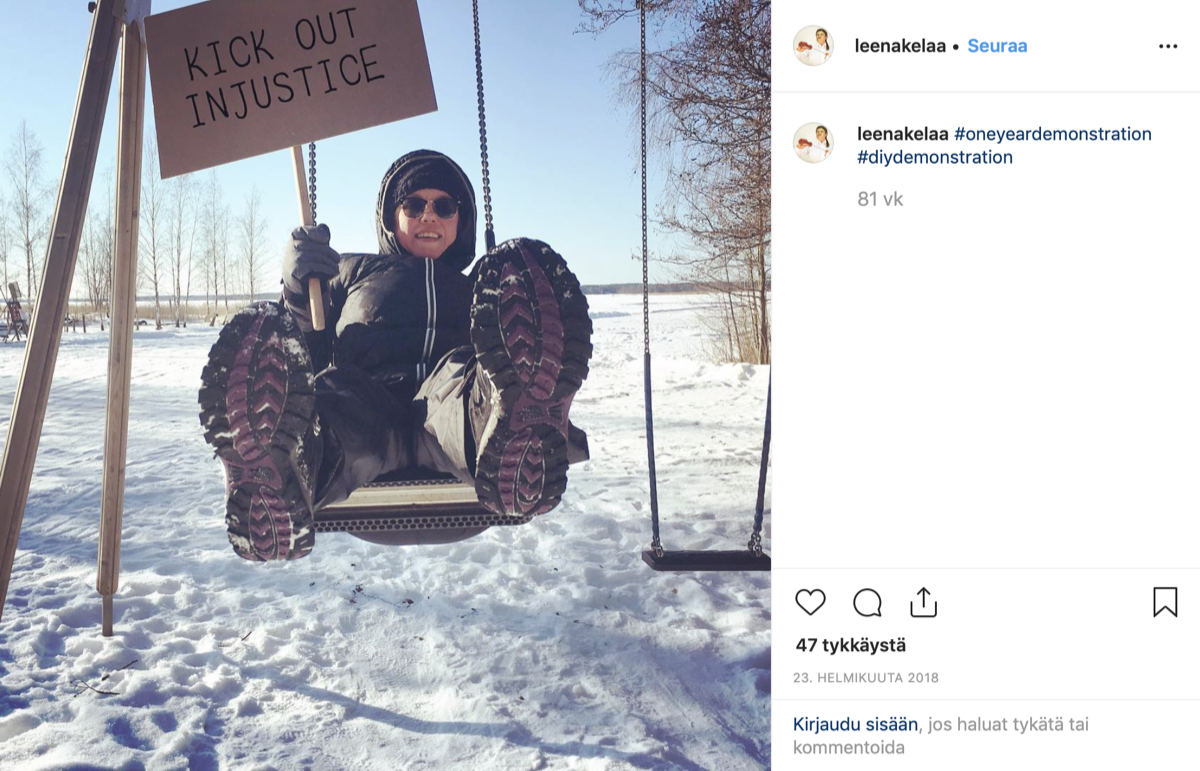Click leenakelaa profile avatar in header
Viewport: 1200px width, 771px height.
[x=813, y=46]
